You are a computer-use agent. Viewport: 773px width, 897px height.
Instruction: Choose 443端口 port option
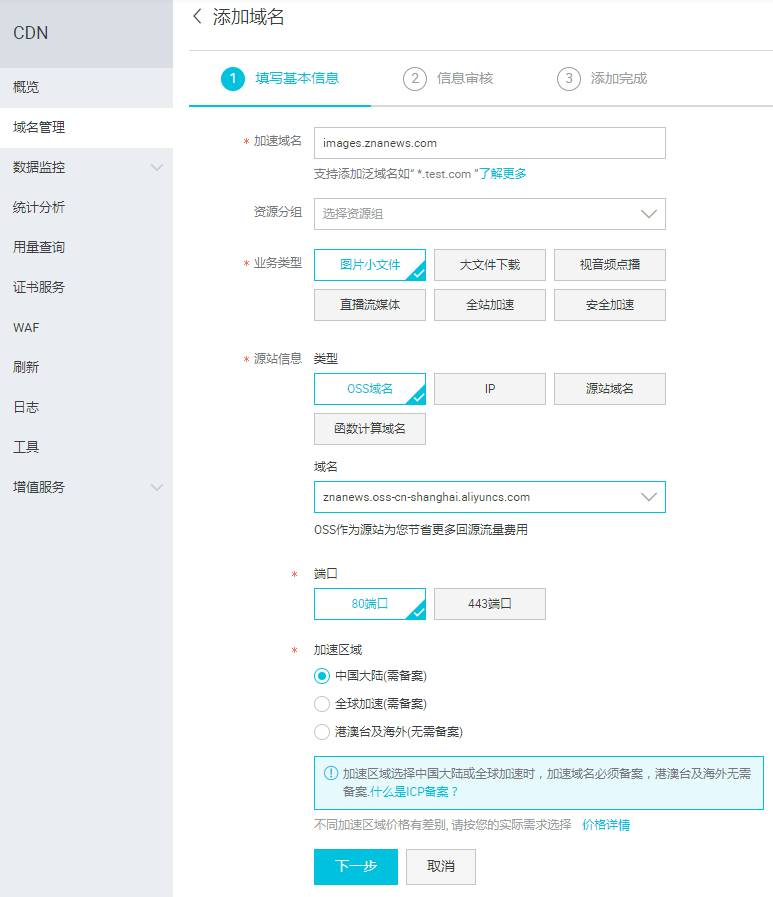489,604
